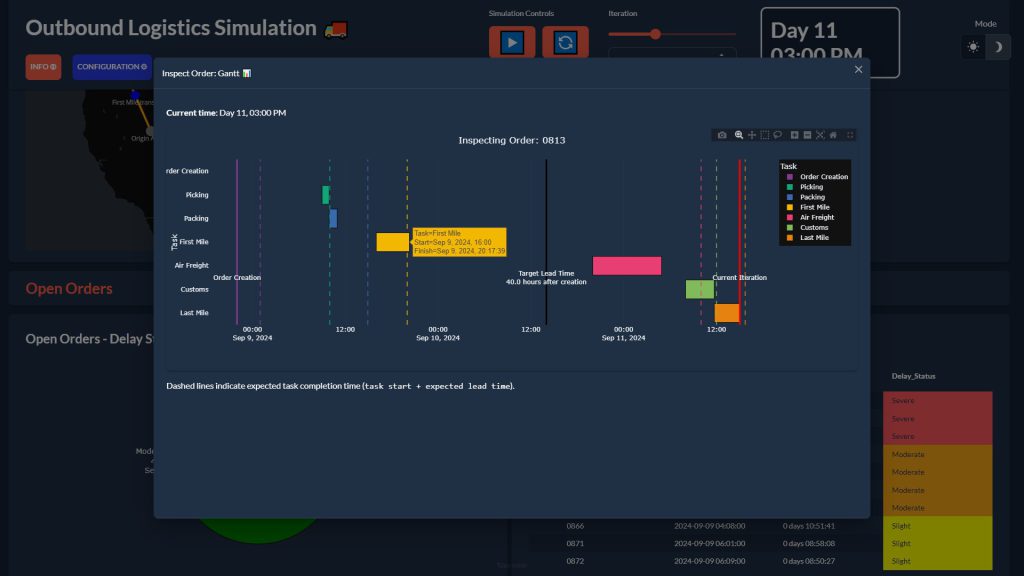
Task: Select the Pan tool in the chart modebar
Action: tap(752, 135)
